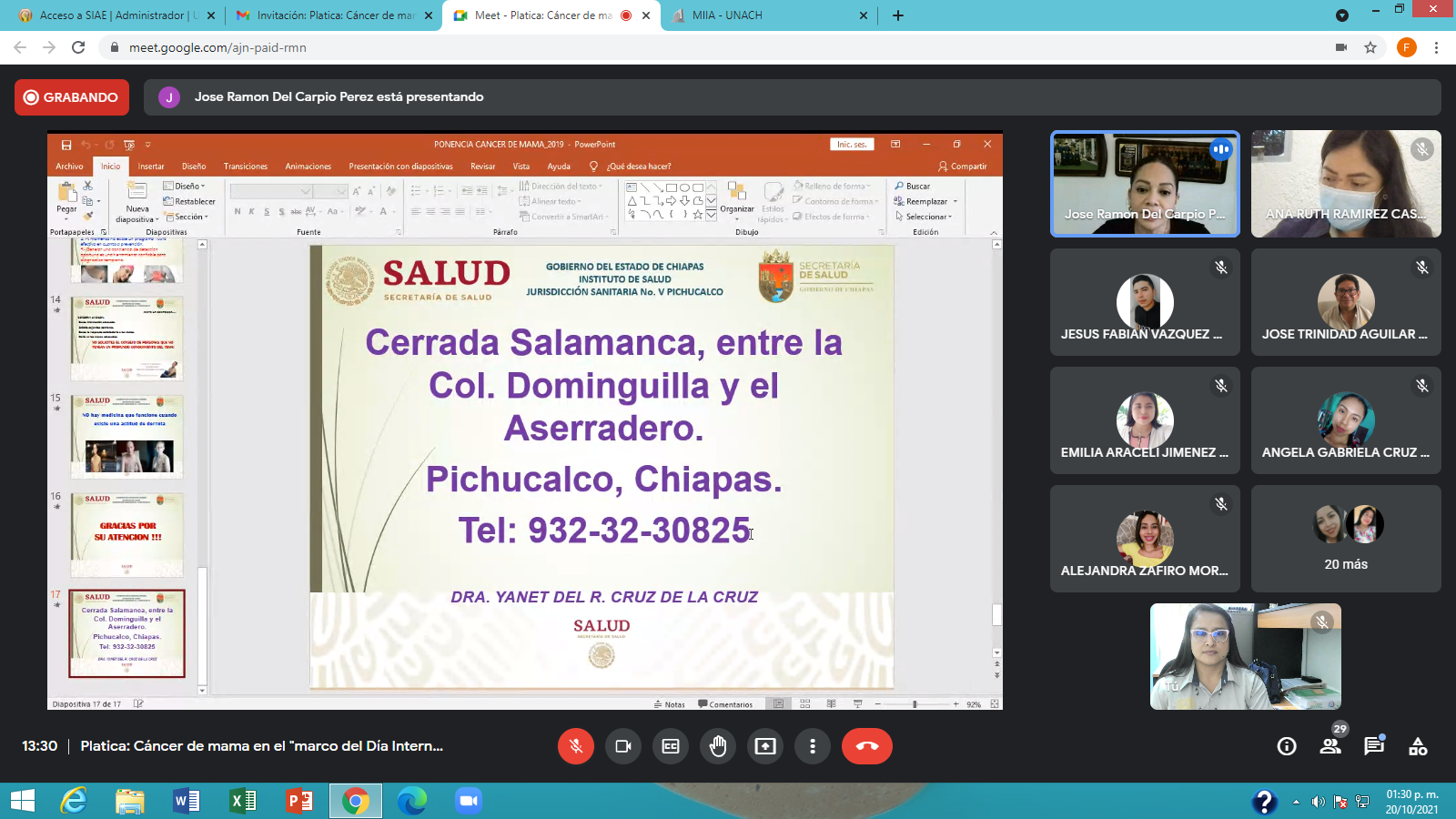Open the Revisar ribbon tab
Screen dimensions: 1456x819
coord(482,167)
